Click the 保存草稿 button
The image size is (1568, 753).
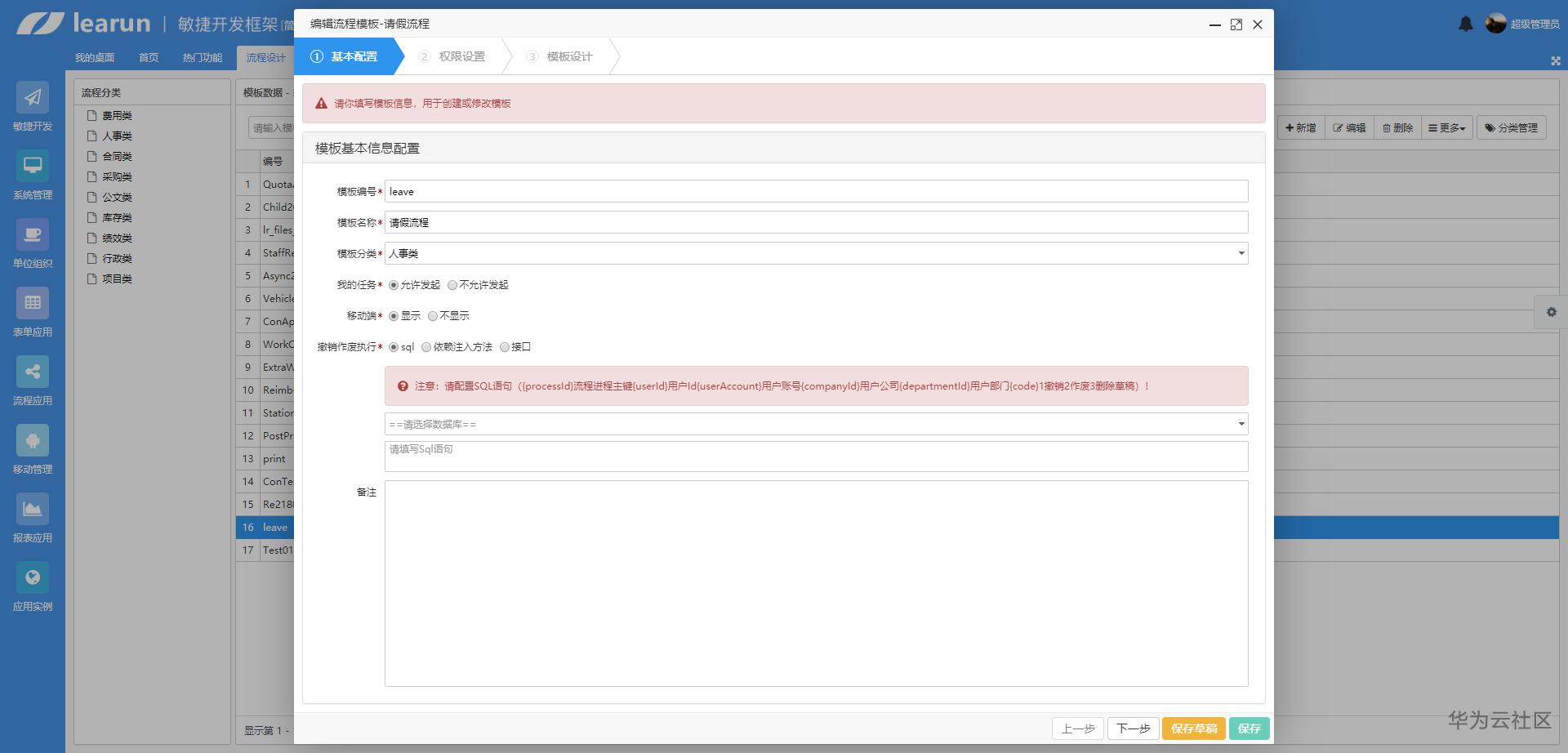(1194, 728)
